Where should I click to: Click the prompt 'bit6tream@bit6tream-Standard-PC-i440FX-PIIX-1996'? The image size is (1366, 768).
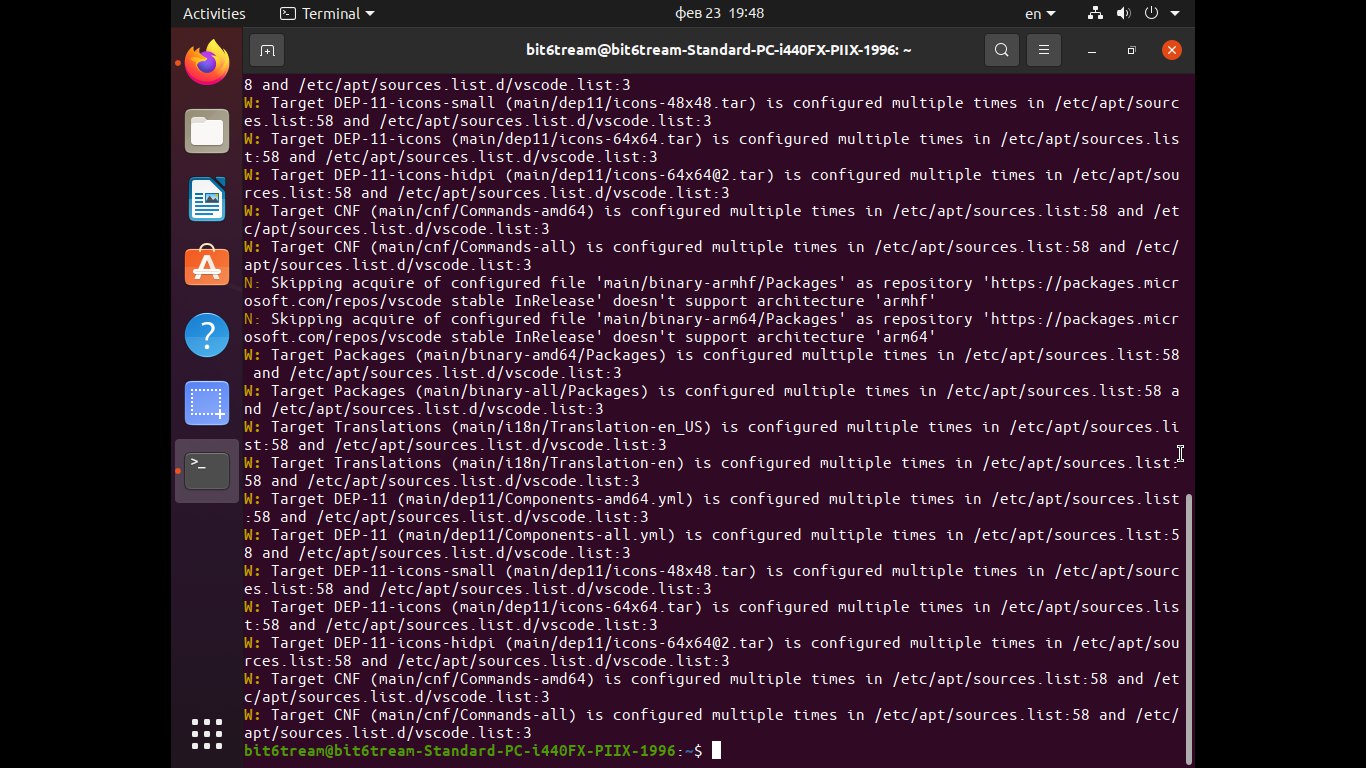click(460, 751)
